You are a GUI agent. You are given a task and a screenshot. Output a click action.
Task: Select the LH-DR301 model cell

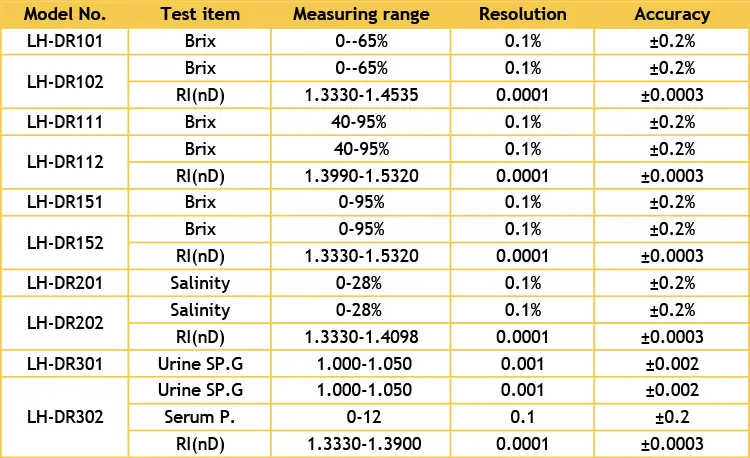click(64, 364)
